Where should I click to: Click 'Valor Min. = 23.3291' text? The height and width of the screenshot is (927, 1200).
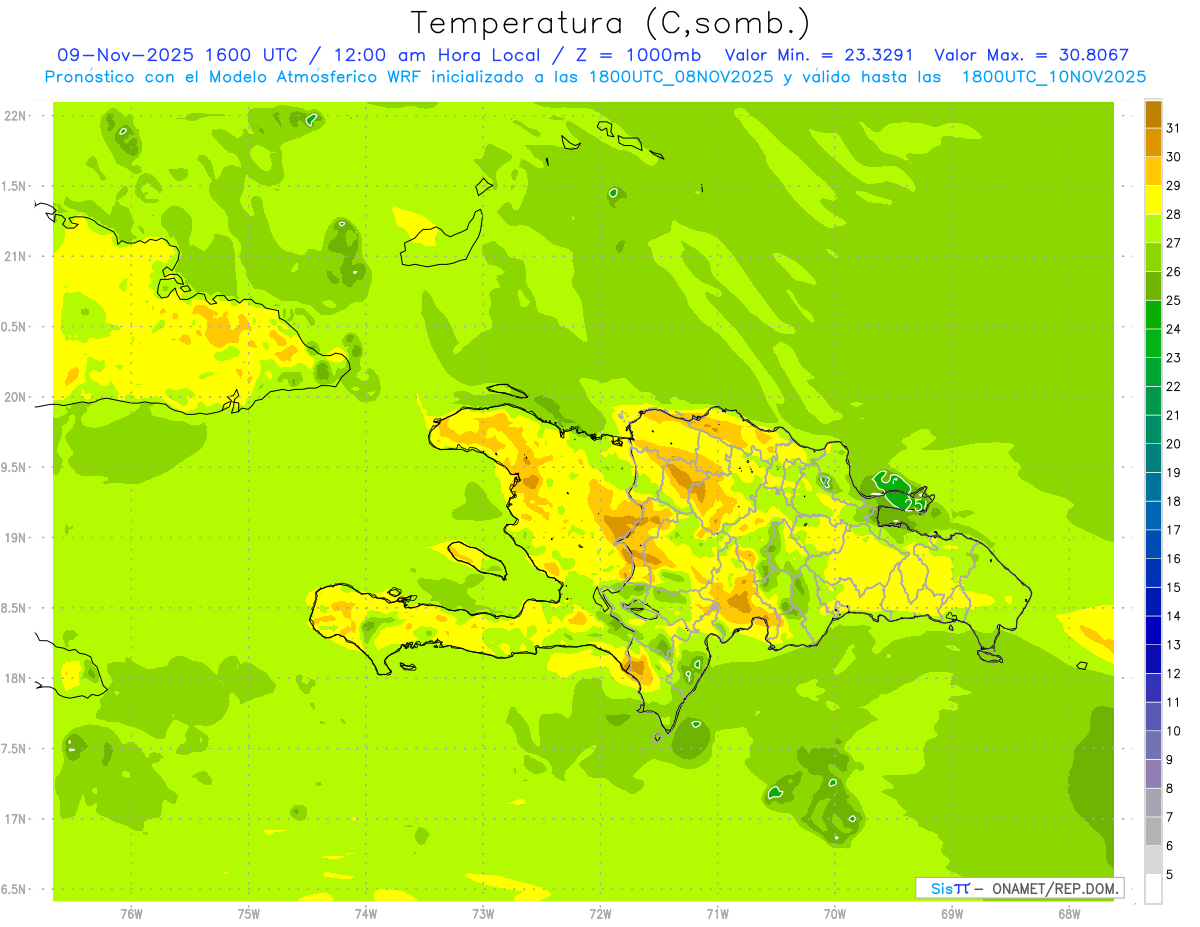(x=818, y=55)
